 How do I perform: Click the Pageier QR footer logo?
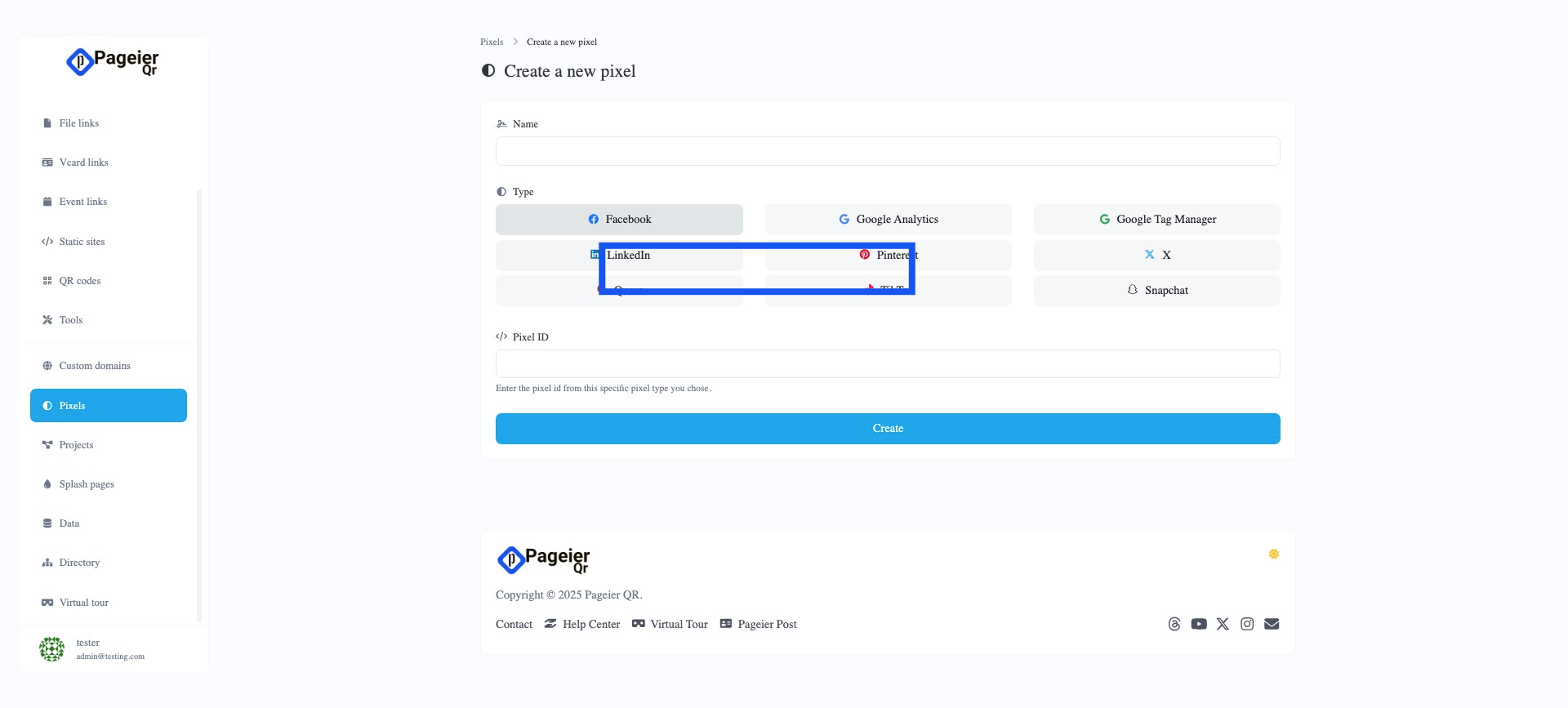tap(543, 560)
